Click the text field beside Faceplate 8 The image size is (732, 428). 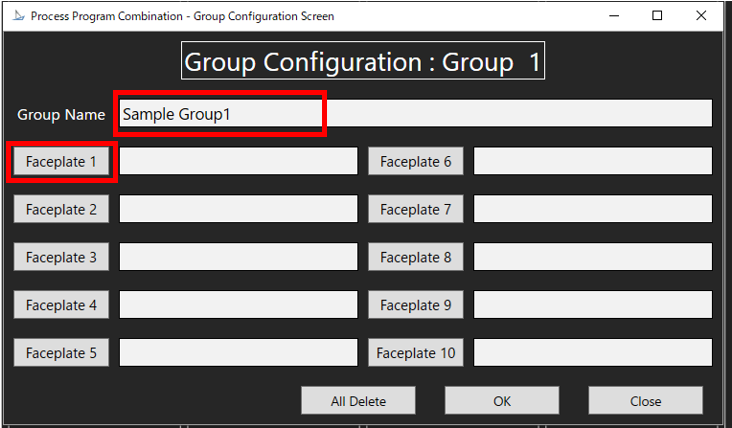pos(592,257)
